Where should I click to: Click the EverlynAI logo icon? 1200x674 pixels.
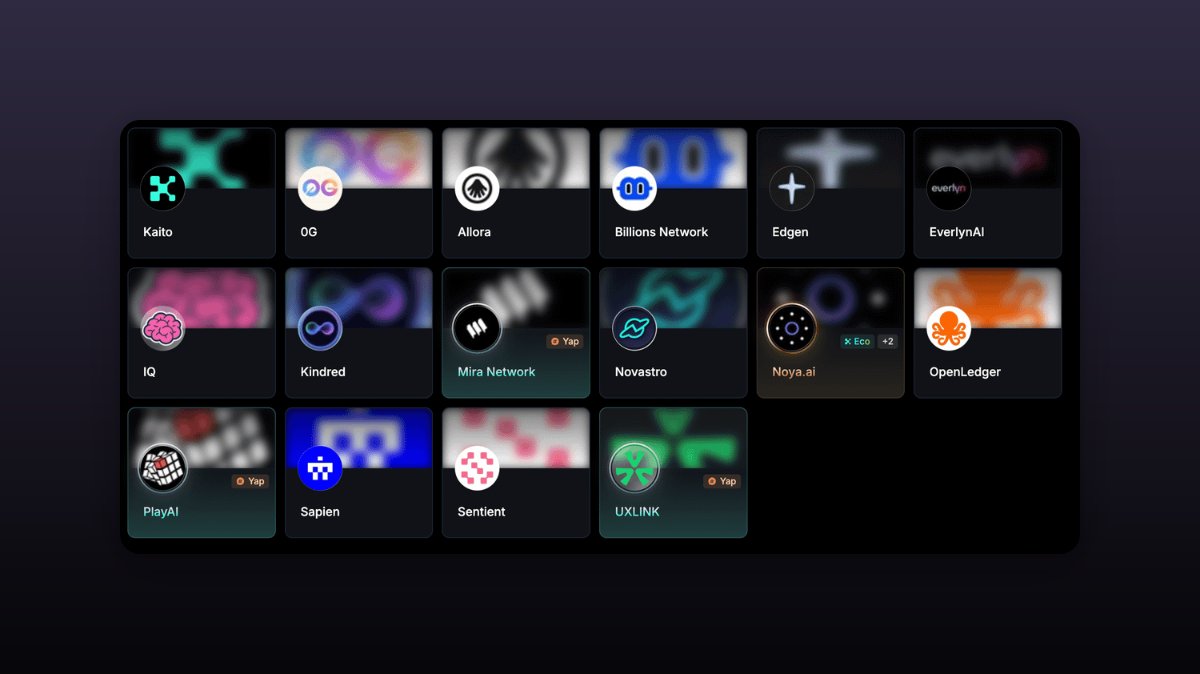[948, 188]
